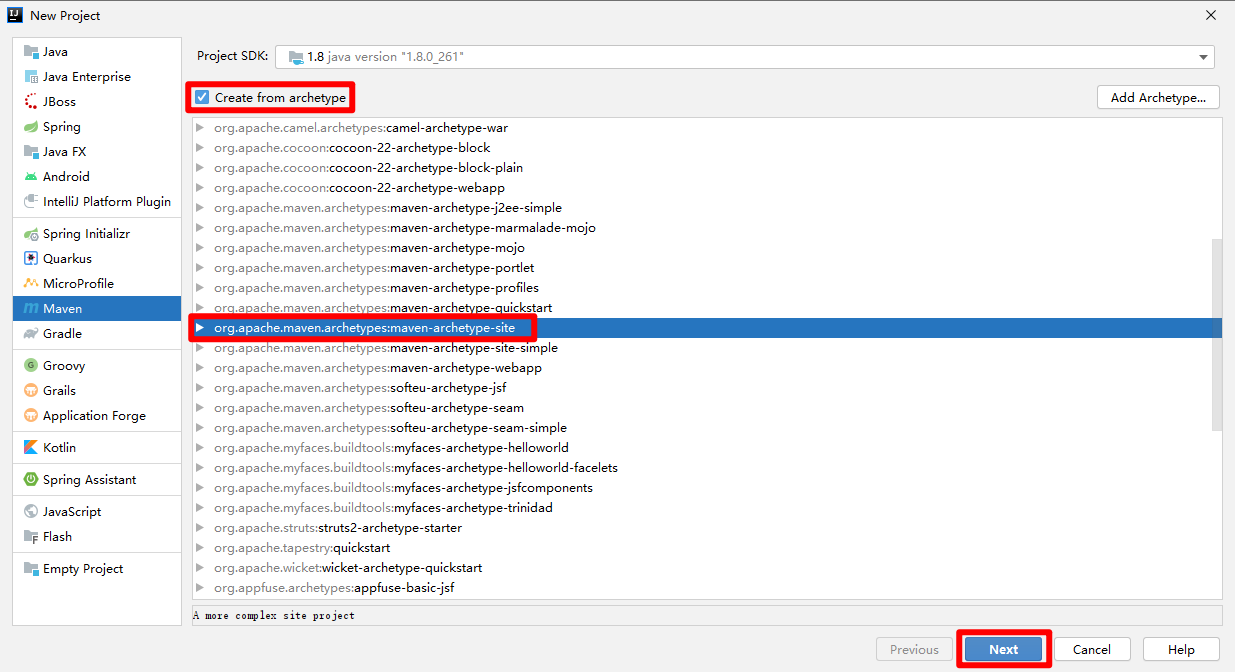Click the Spring leaf icon
This screenshot has width=1235, height=672.
click(x=31, y=127)
